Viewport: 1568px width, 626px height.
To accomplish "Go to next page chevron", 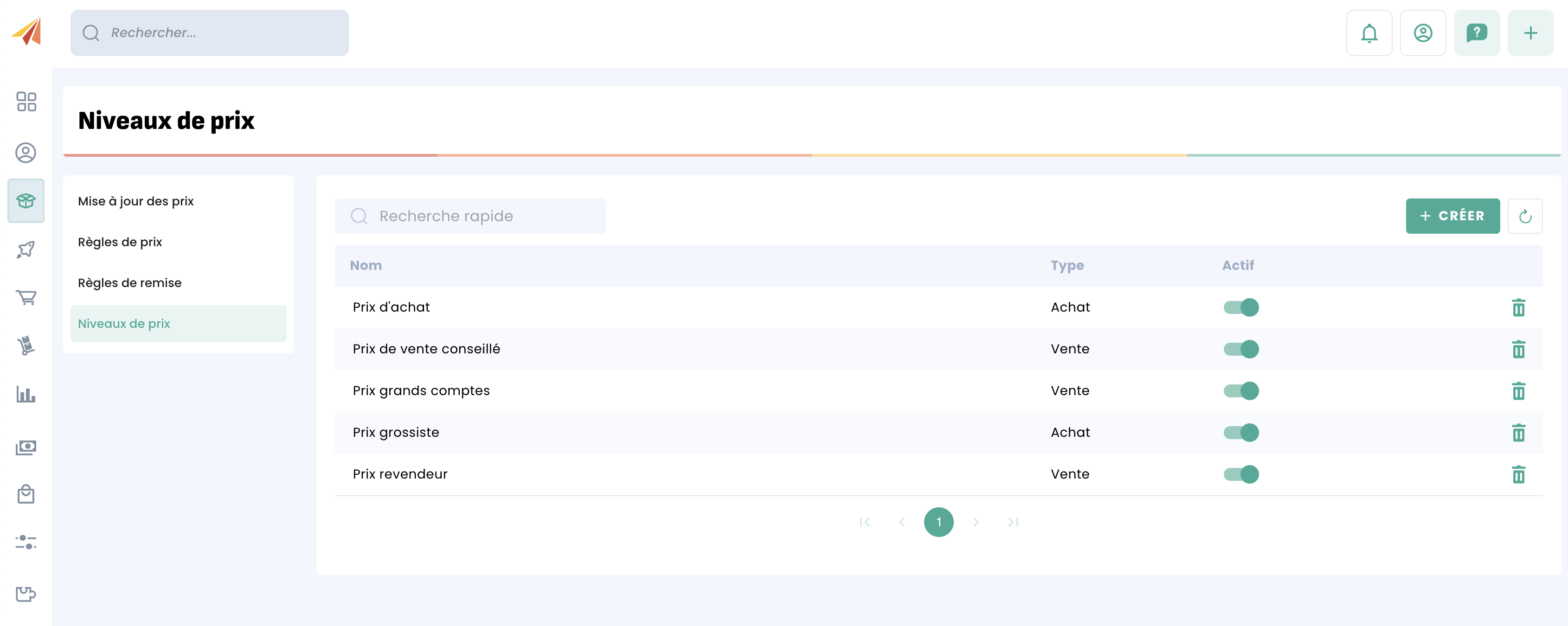I will click(x=976, y=522).
